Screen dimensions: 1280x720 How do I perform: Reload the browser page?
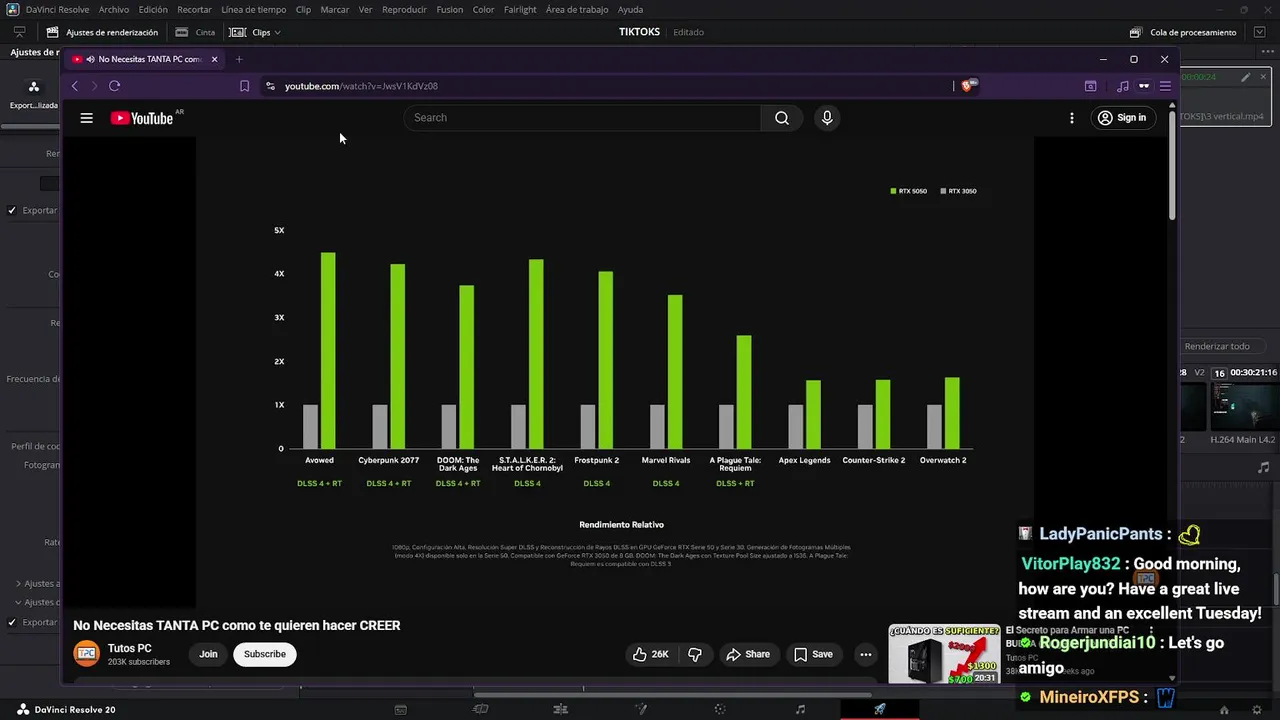(115, 86)
